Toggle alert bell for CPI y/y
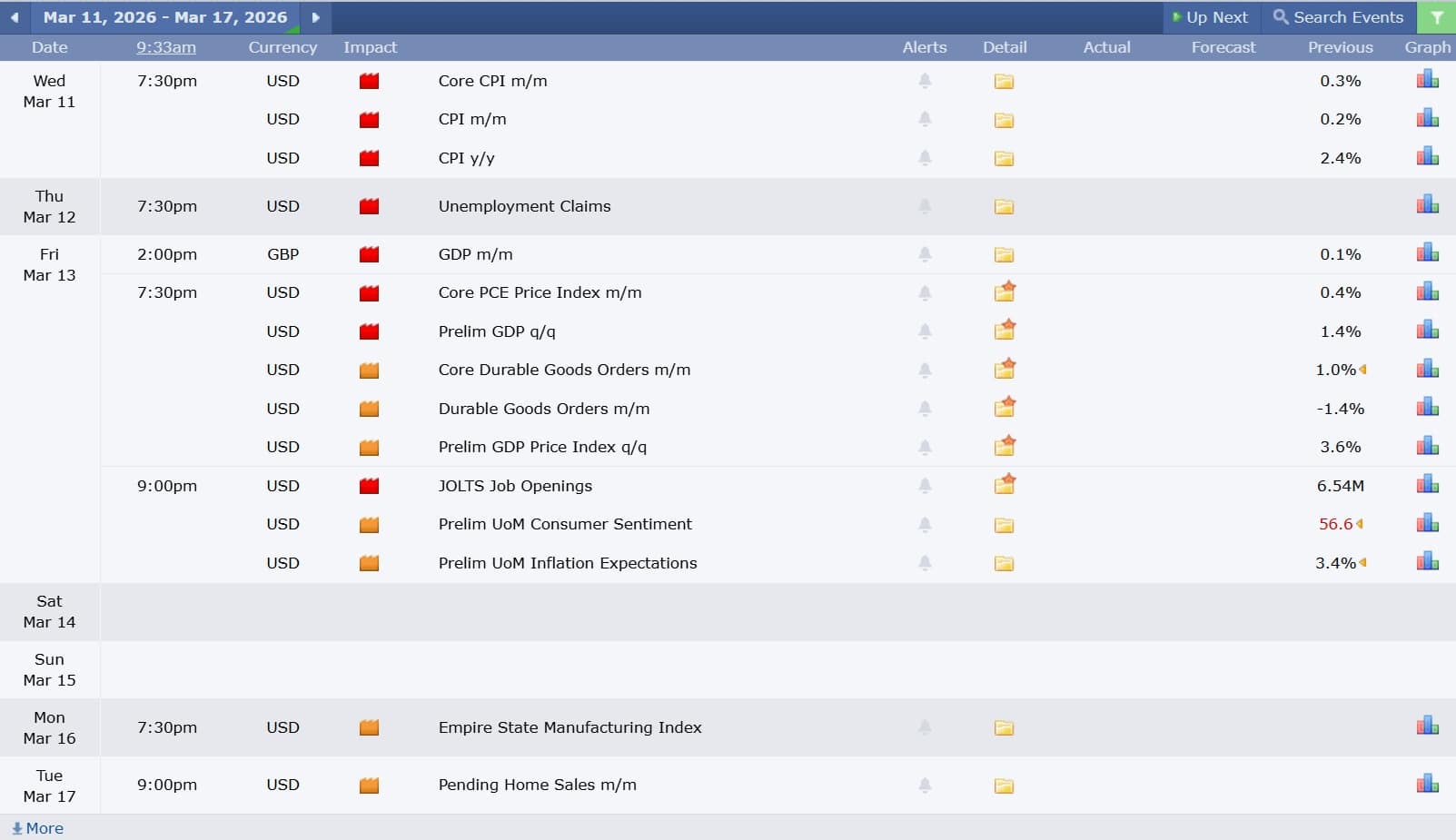Screen dimensions: 1456x840 click(925, 158)
